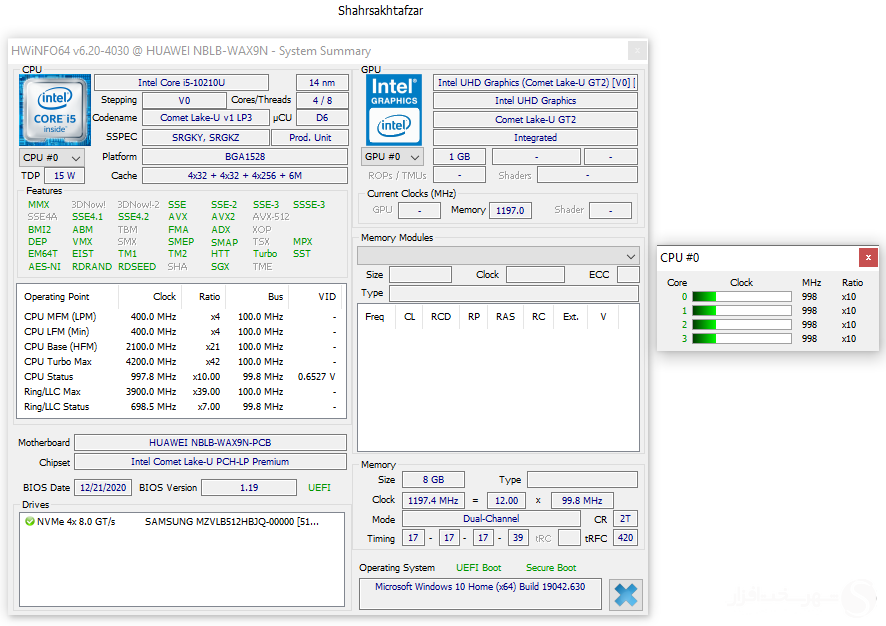This screenshot has width=886, height=626.
Task: Click the SGX feature label
Action: [220, 267]
